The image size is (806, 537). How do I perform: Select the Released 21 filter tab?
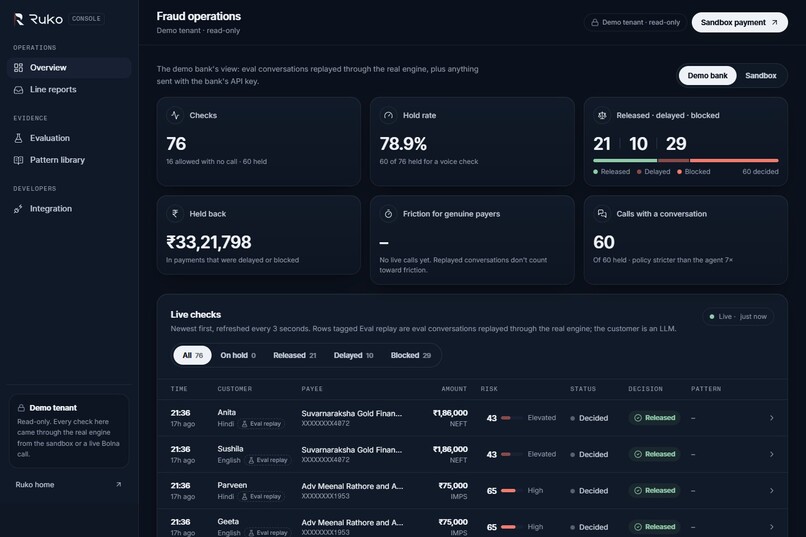tap(295, 355)
